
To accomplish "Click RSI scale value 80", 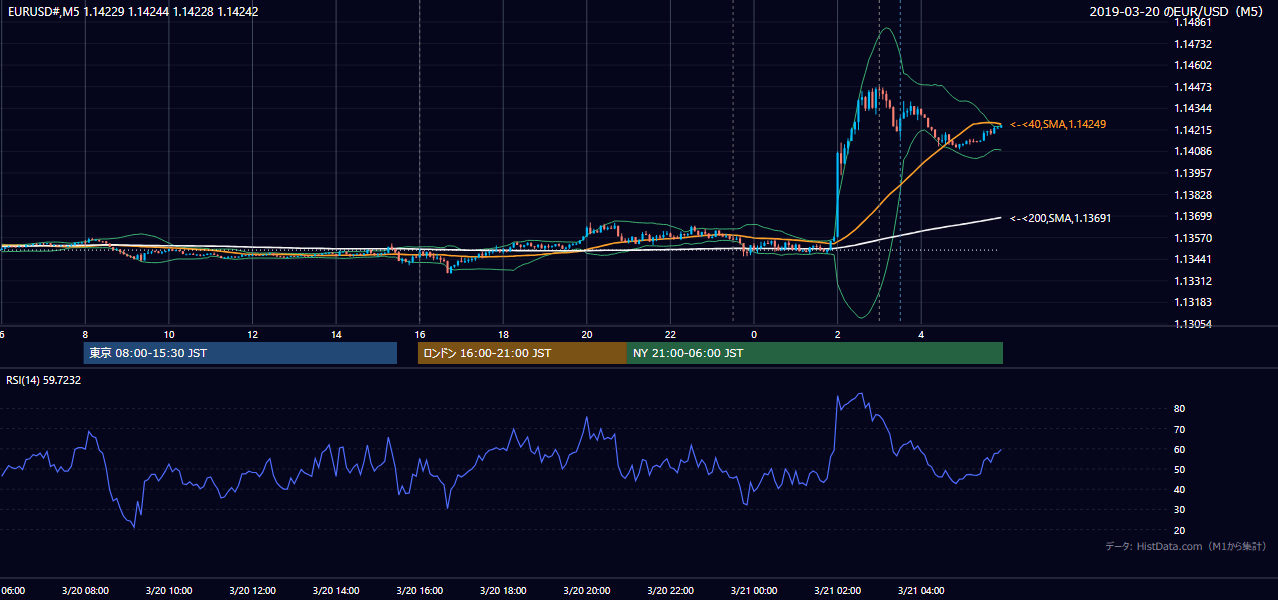I will point(1180,409).
